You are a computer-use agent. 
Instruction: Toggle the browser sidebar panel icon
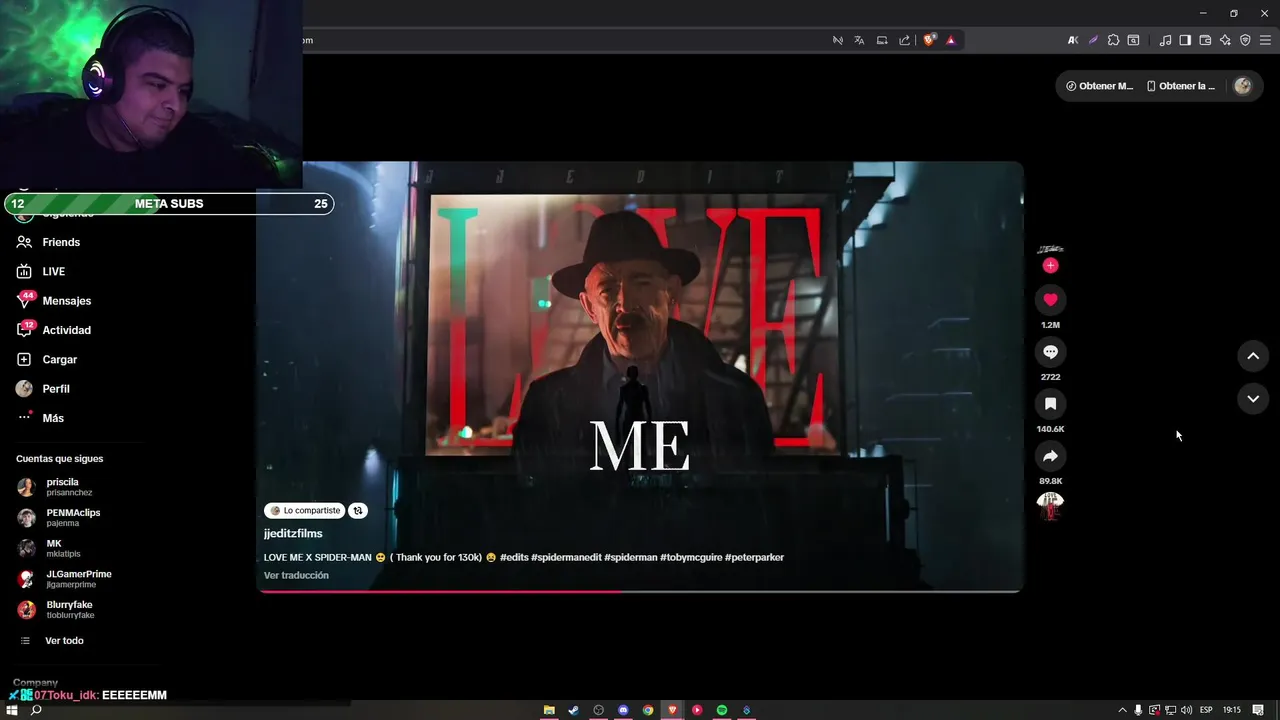(x=1185, y=40)
